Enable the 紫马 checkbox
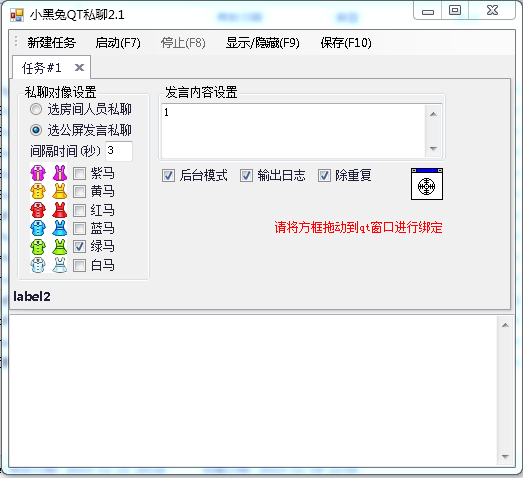 79,173
